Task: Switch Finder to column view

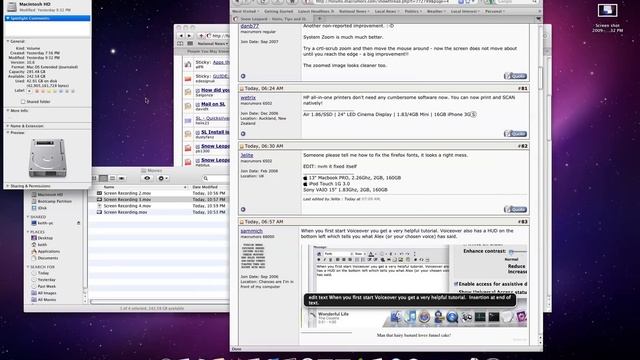Action: point(112,178)
